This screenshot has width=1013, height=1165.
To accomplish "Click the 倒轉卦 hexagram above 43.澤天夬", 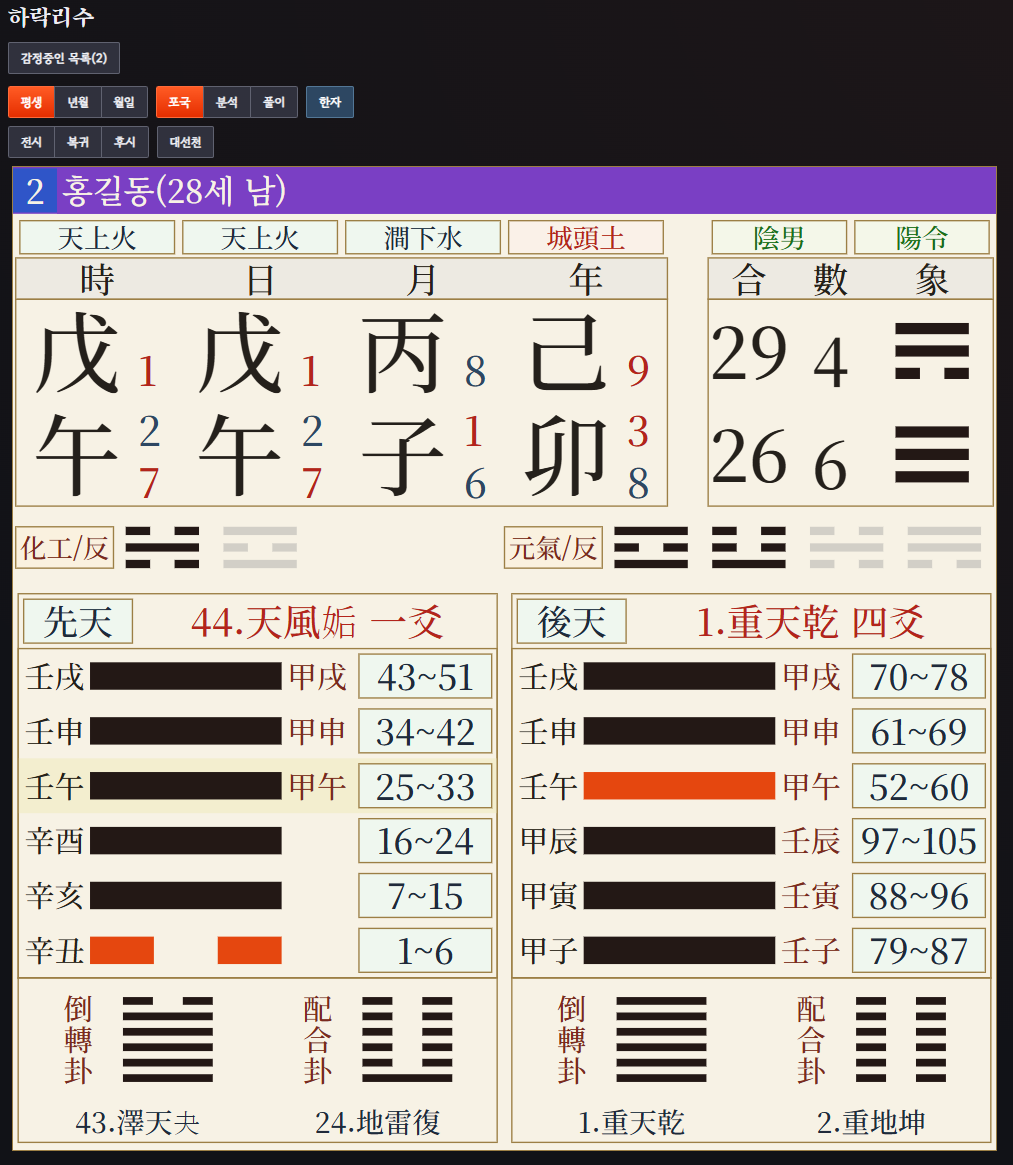I will pyautogui.click(x=168, y=1039).
